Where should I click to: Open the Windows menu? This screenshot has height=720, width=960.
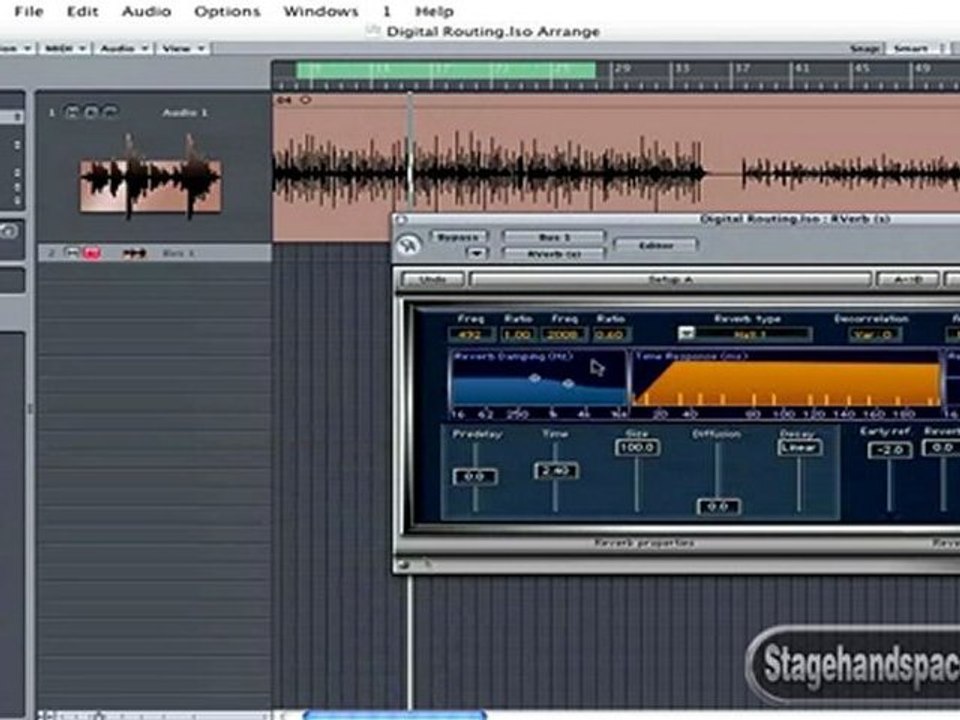pos(321,11)
